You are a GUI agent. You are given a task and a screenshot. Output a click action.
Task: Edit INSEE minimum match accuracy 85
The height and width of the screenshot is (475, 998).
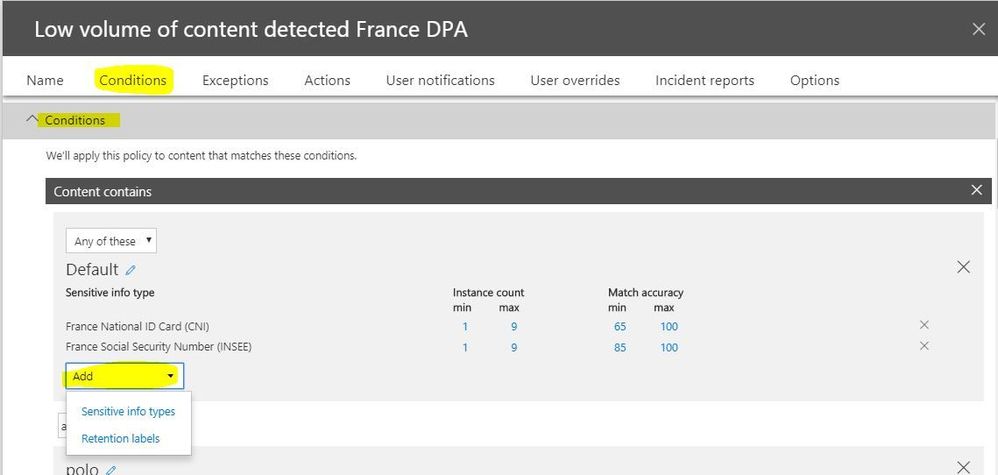[620, 348]
